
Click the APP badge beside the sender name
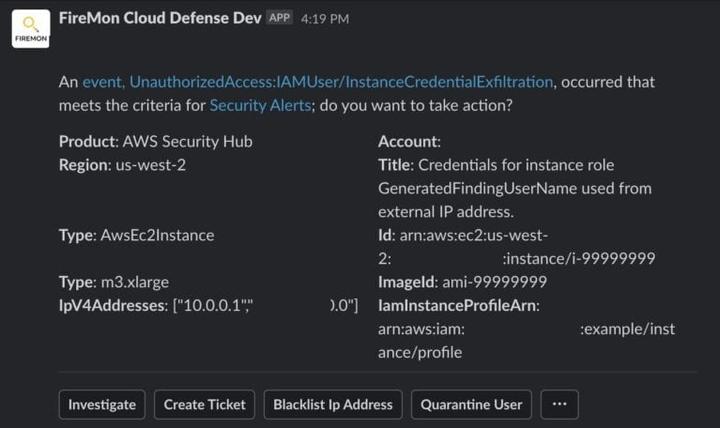[279, 17]
